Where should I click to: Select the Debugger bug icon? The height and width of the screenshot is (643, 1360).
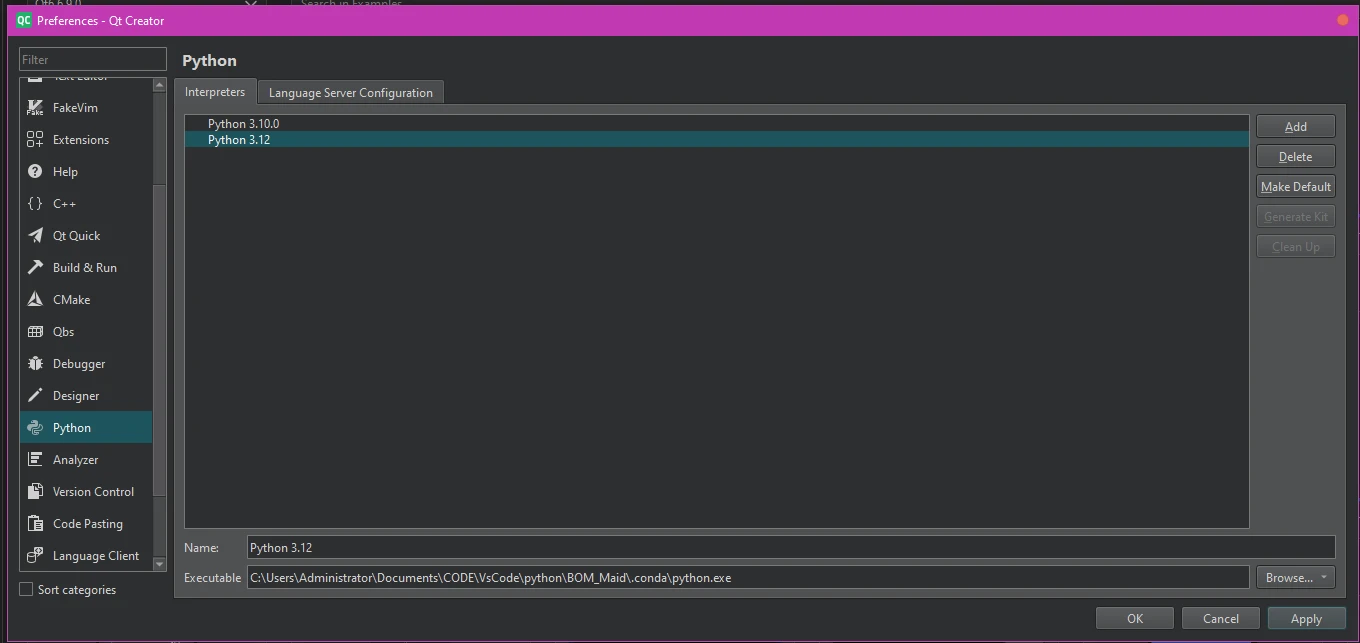(x=35, y=364)
